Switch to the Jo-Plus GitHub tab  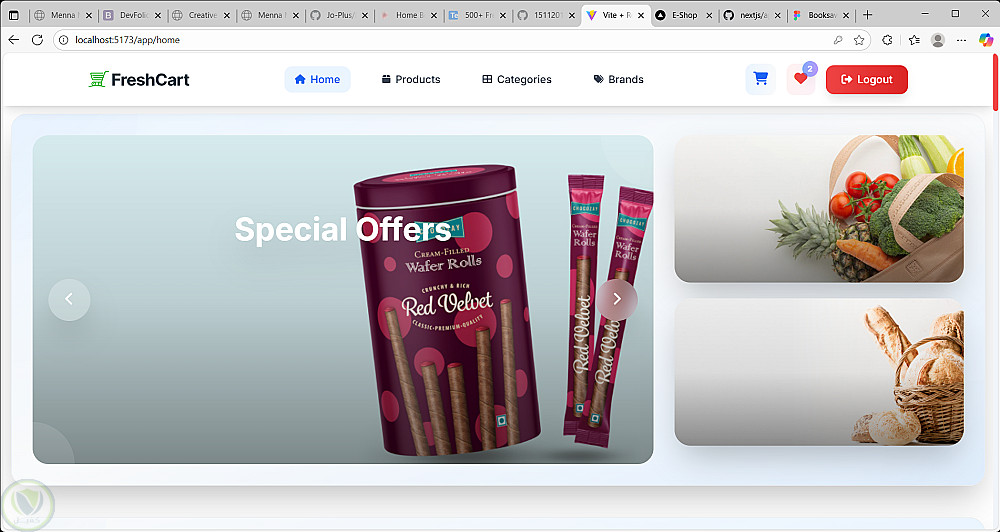pos(339,15)
